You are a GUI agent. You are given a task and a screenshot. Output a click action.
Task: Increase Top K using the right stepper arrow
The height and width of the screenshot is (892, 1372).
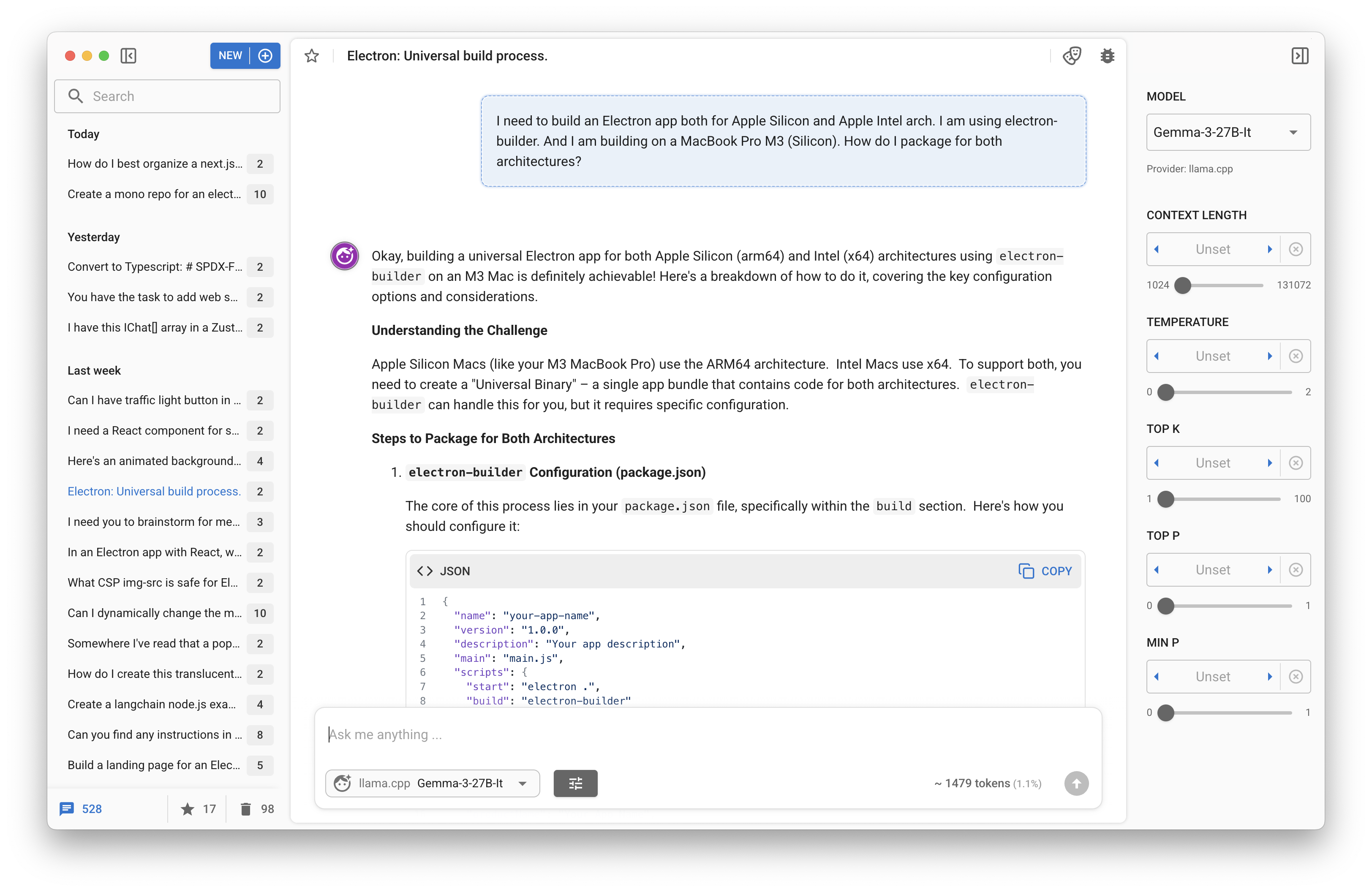[x=1270, y=463]
